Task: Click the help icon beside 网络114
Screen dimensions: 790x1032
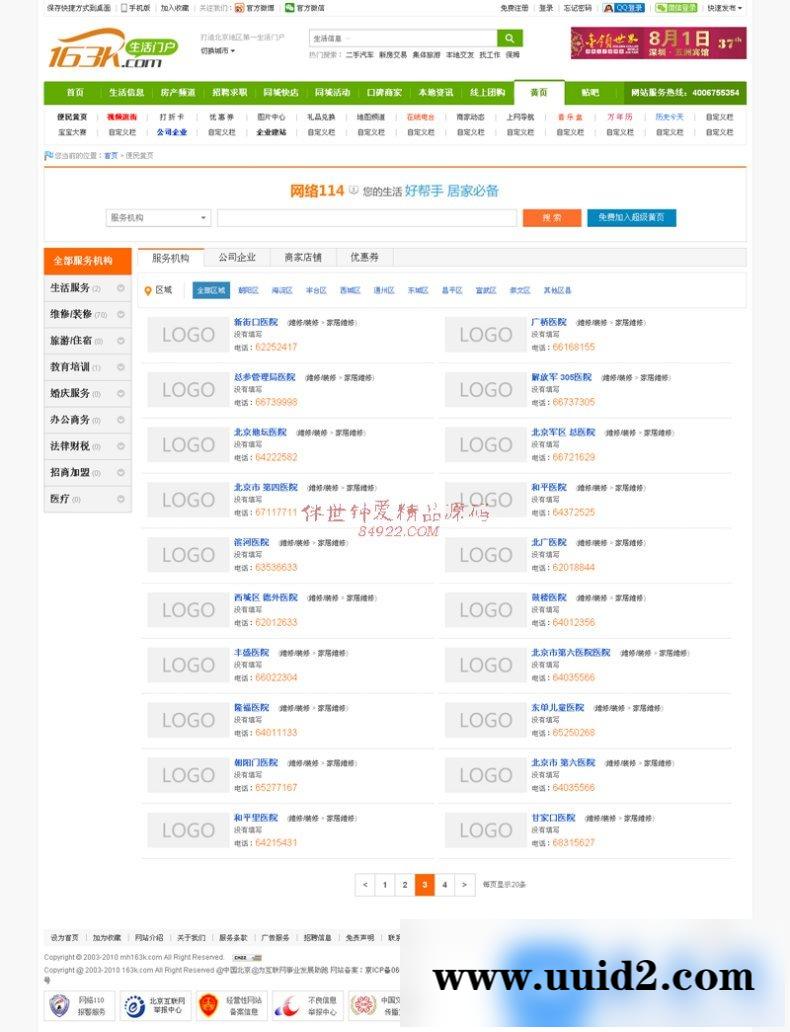Action: 354,190
